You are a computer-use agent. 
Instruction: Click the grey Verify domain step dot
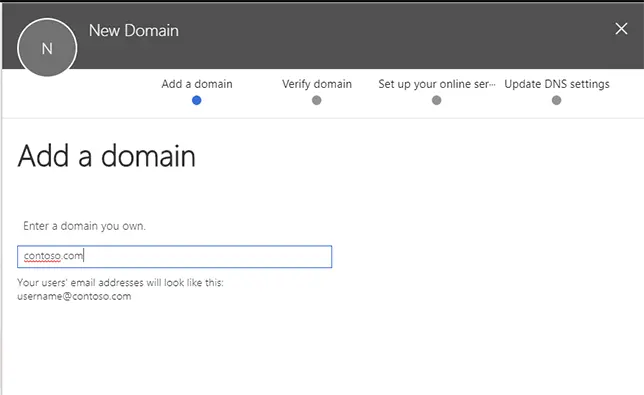317,100
